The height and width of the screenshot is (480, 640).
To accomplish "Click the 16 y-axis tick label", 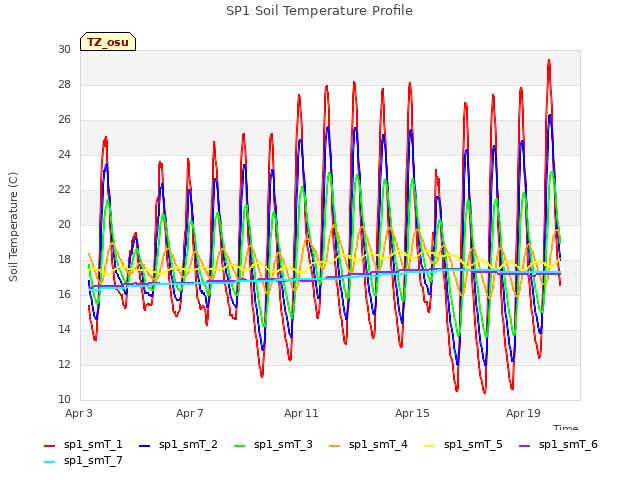I will (x=64, y=295).
